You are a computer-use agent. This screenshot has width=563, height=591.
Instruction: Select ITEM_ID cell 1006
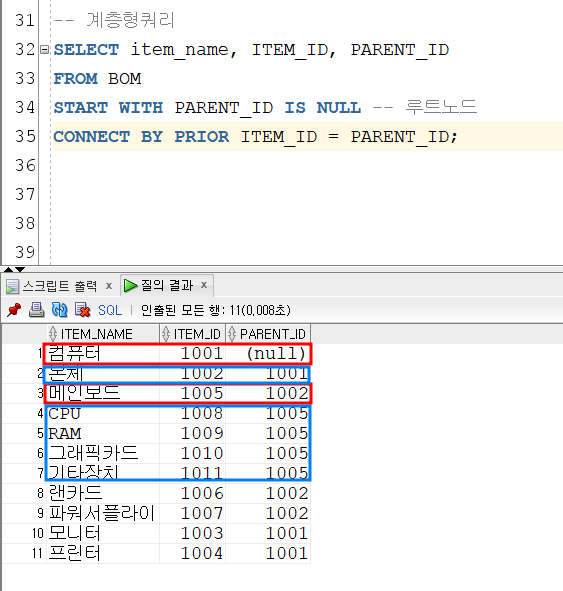pyautogui.click(x=193, y=493)
